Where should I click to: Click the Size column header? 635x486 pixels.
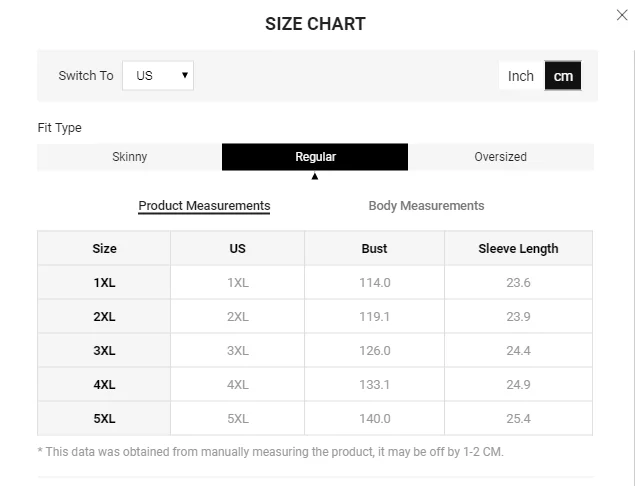(104, 248)
